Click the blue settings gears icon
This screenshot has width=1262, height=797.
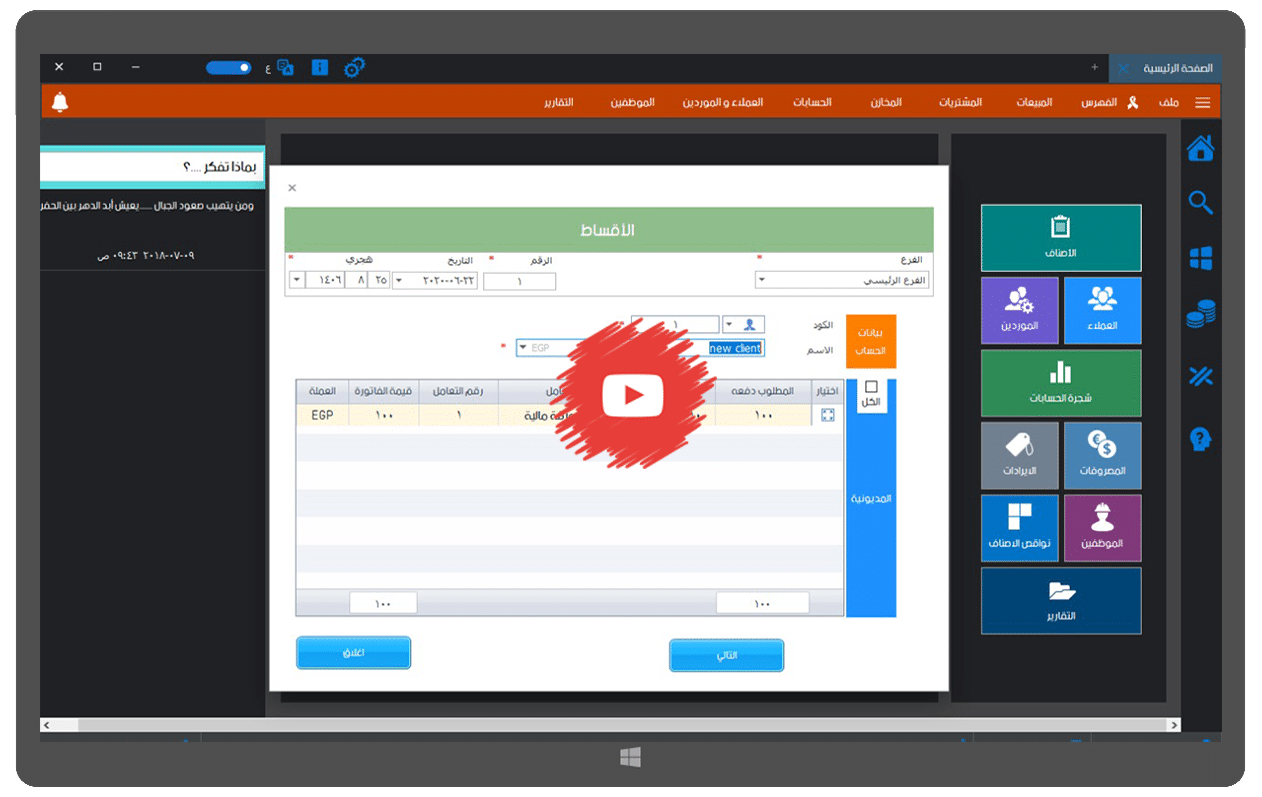pyautogui.click(x=354, y=68)
